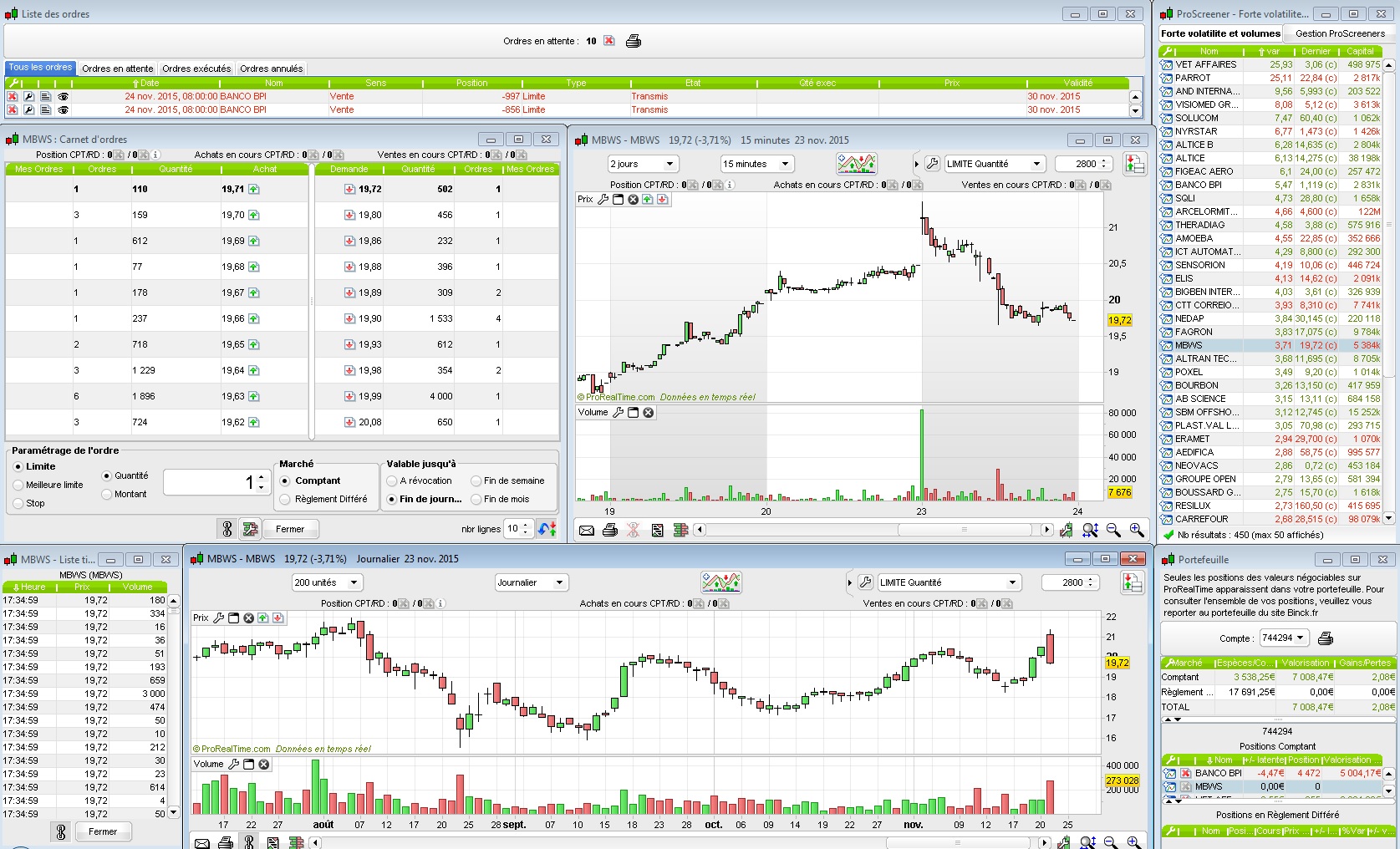The image size is (1400, 849).
Task: Open the Compte 744294 account dropdown
Action: coord(1283,638)
